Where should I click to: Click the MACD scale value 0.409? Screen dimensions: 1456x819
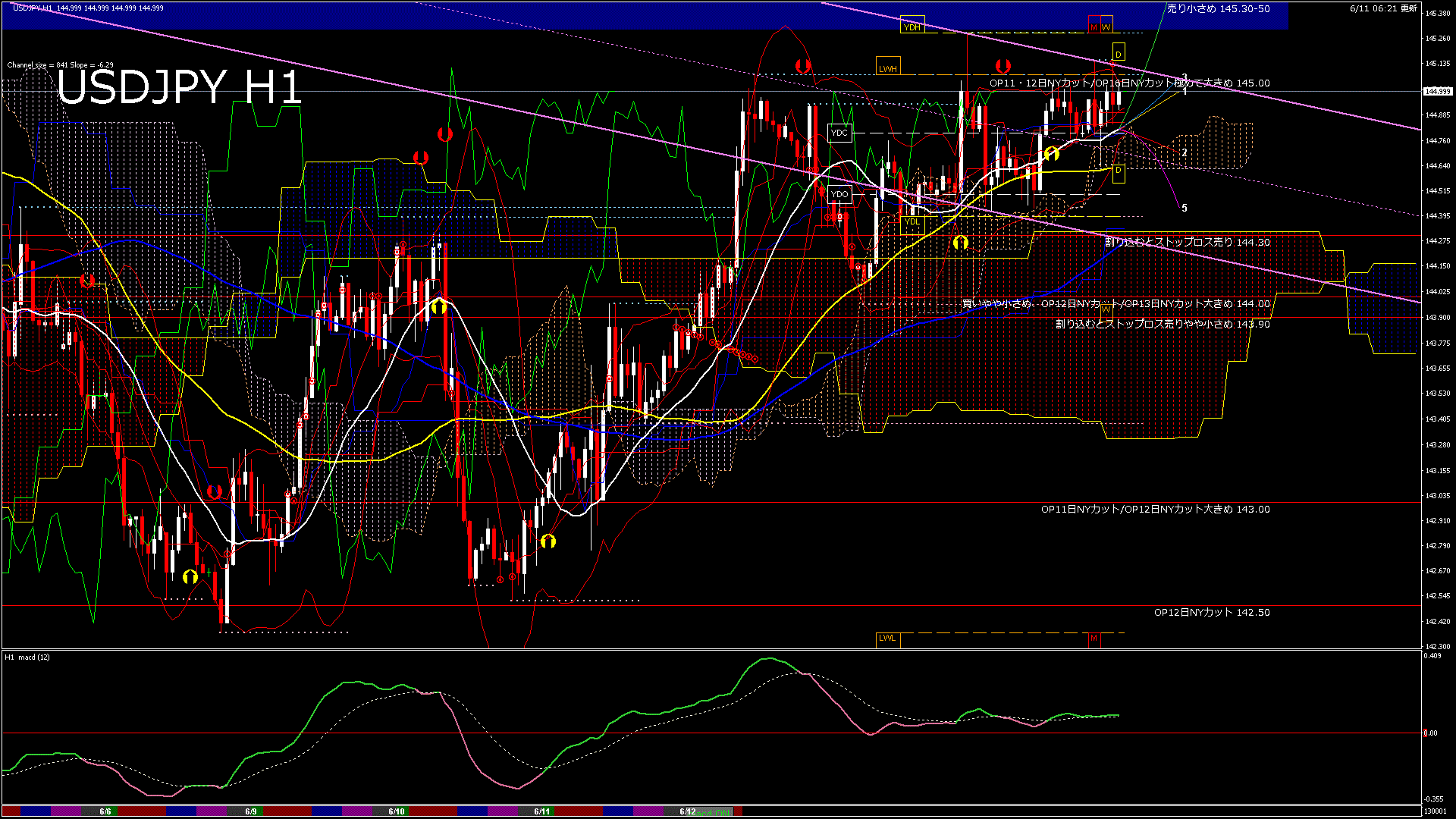coord(1432,656)
